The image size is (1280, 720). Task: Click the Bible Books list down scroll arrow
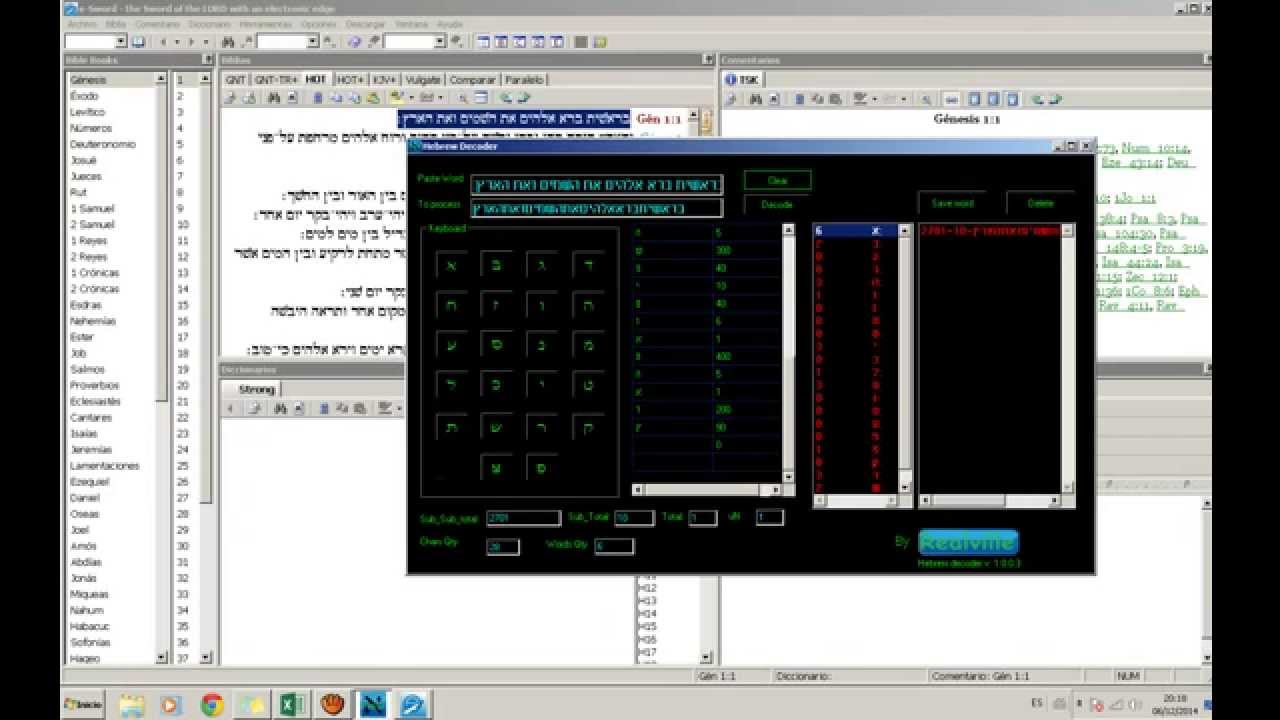pos(161,658)
